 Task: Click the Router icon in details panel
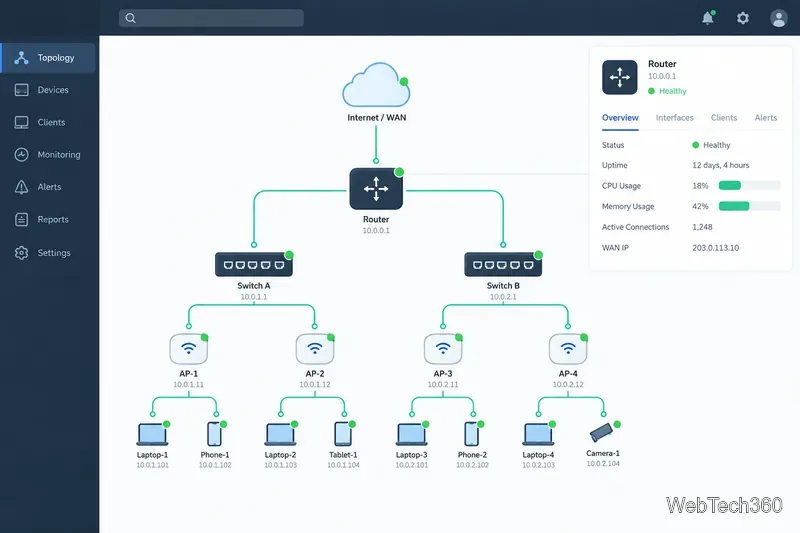pos(620,78)
